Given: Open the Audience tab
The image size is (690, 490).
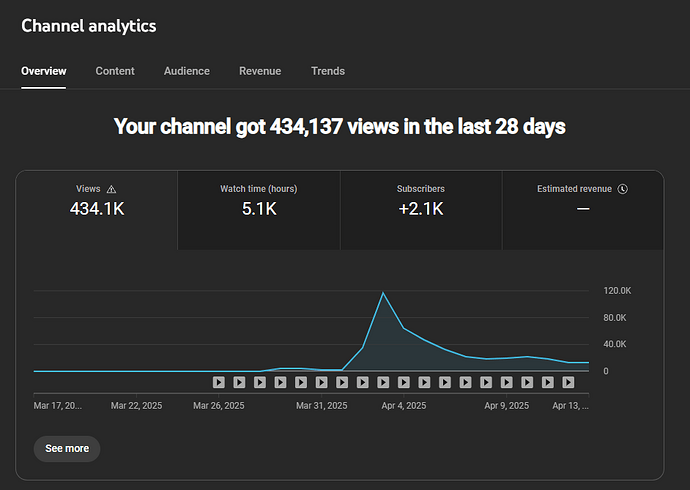Looking at the screenshot, I should (187, 71).
